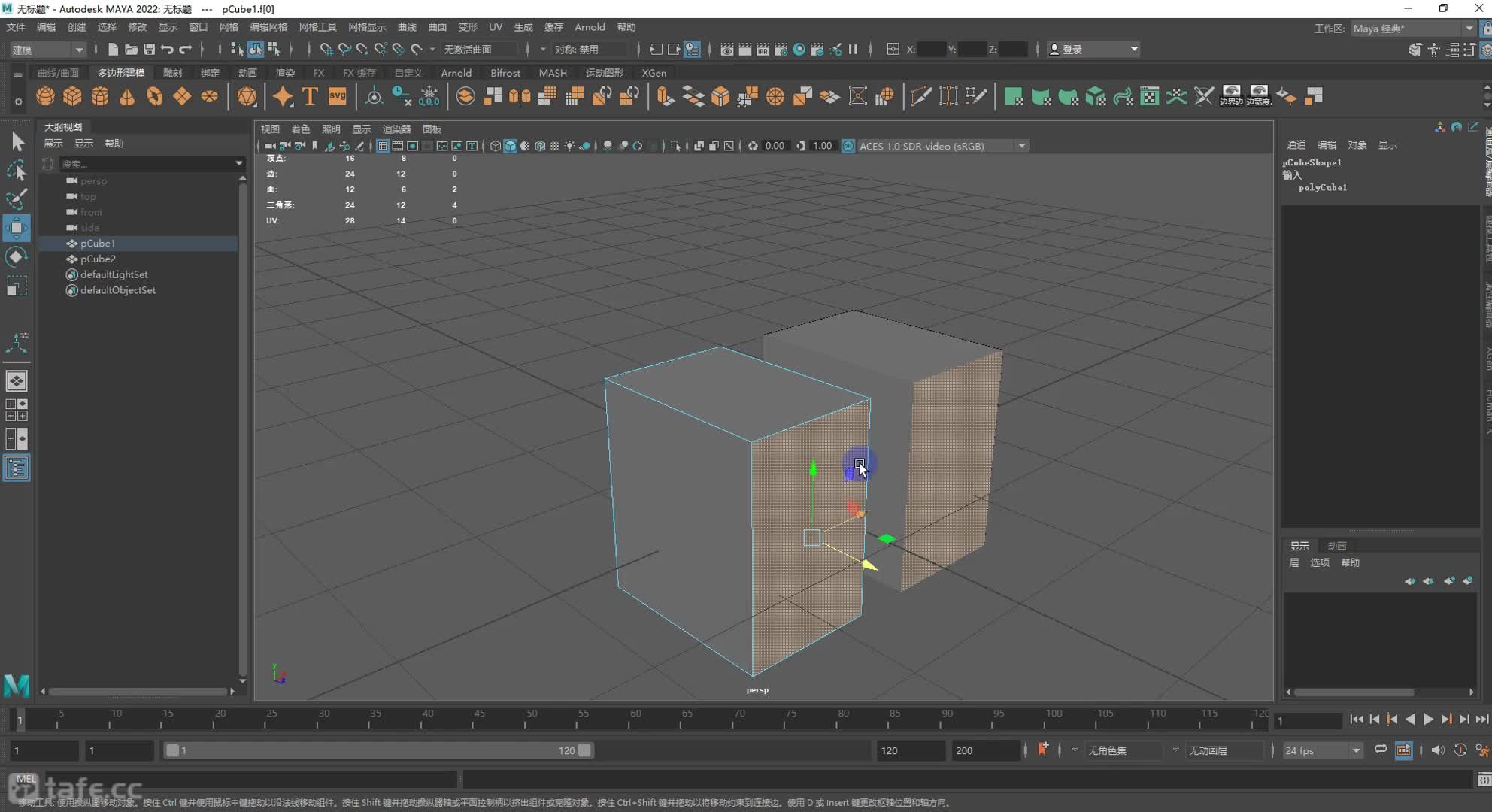Create a polygon sphere from the shelf
The height and width of the screenshot is (812, 1492).
click(45, 96)
